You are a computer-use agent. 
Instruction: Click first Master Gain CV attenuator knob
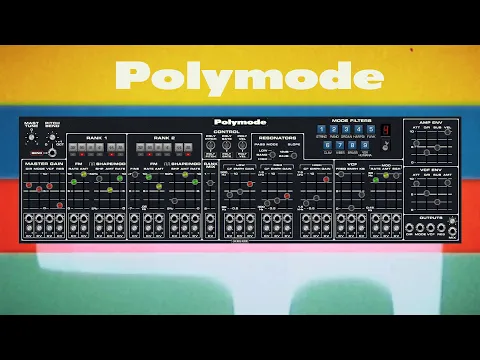pyautogui.click(x=29, y=229)
